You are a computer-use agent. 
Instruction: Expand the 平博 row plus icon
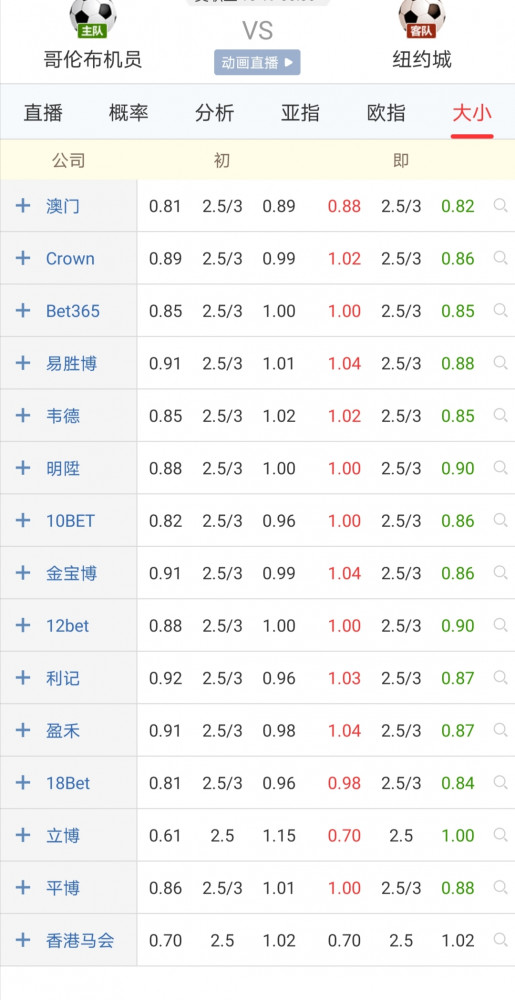point(23,887)
